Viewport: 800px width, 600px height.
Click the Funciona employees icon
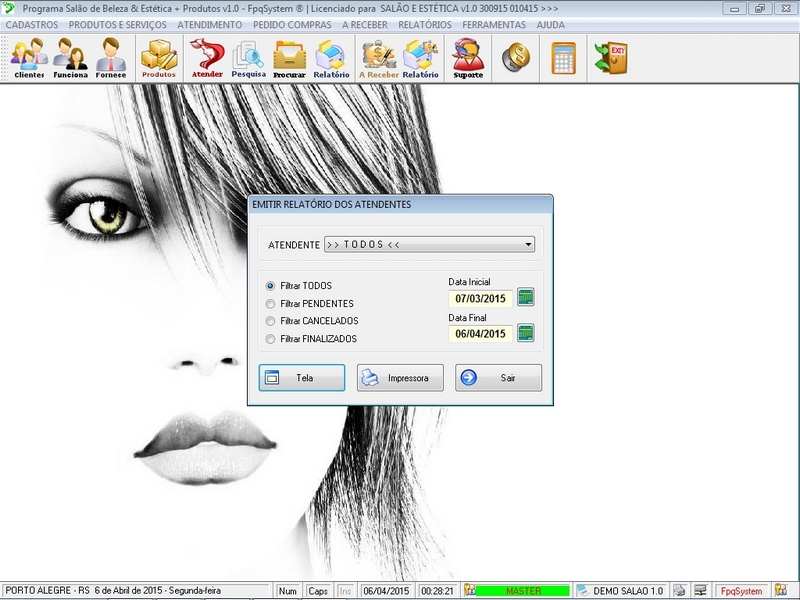tap(70, 59)
